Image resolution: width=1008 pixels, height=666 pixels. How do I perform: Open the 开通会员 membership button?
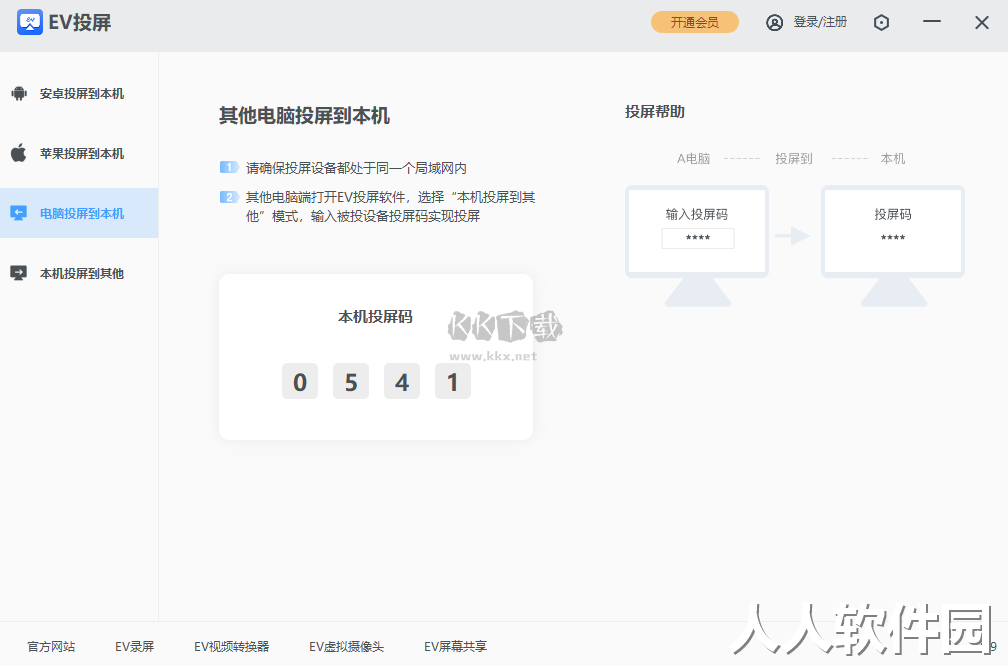click(695, 22)
